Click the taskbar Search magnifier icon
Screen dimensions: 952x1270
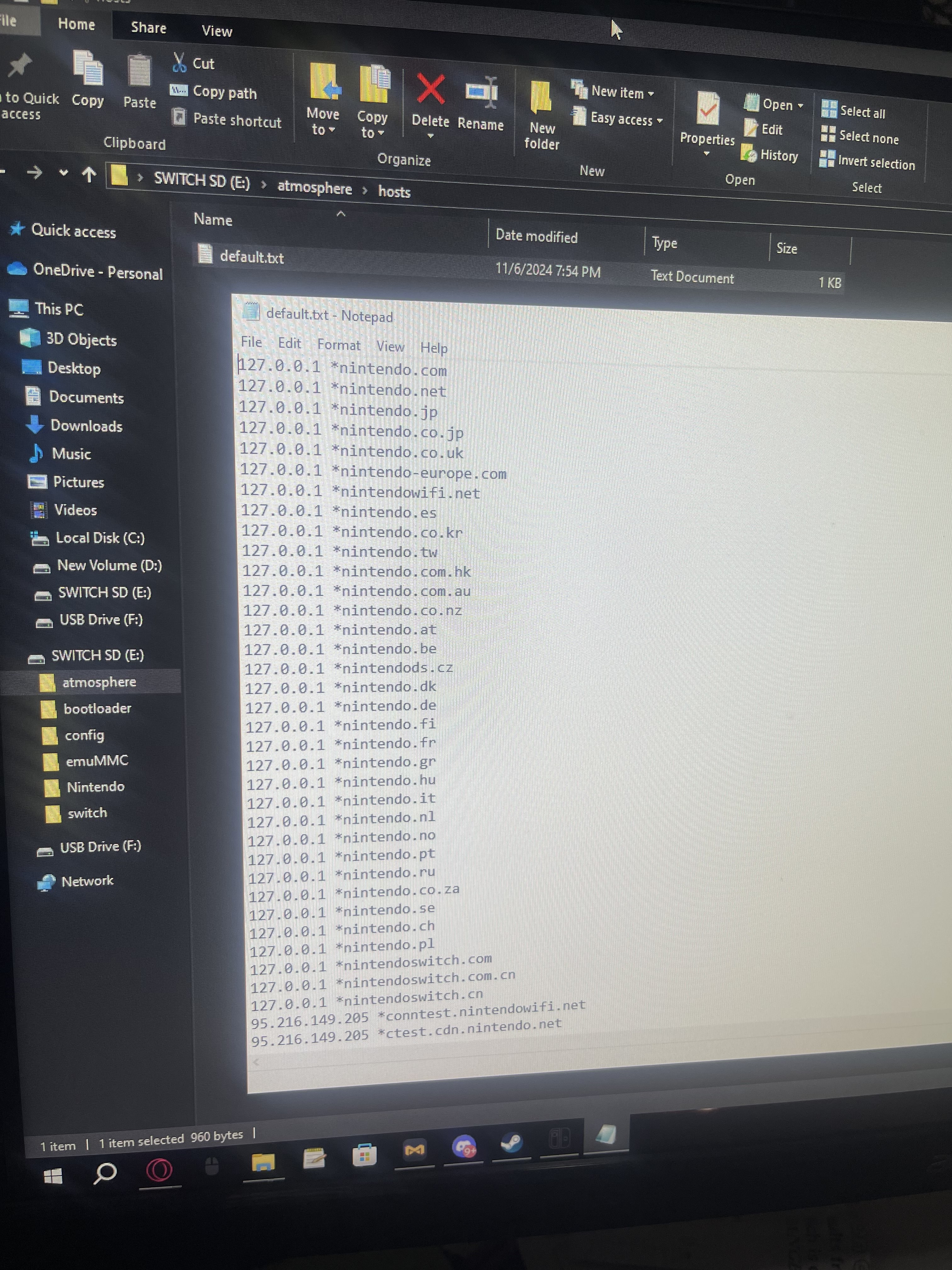click(x=105, y=1173)
